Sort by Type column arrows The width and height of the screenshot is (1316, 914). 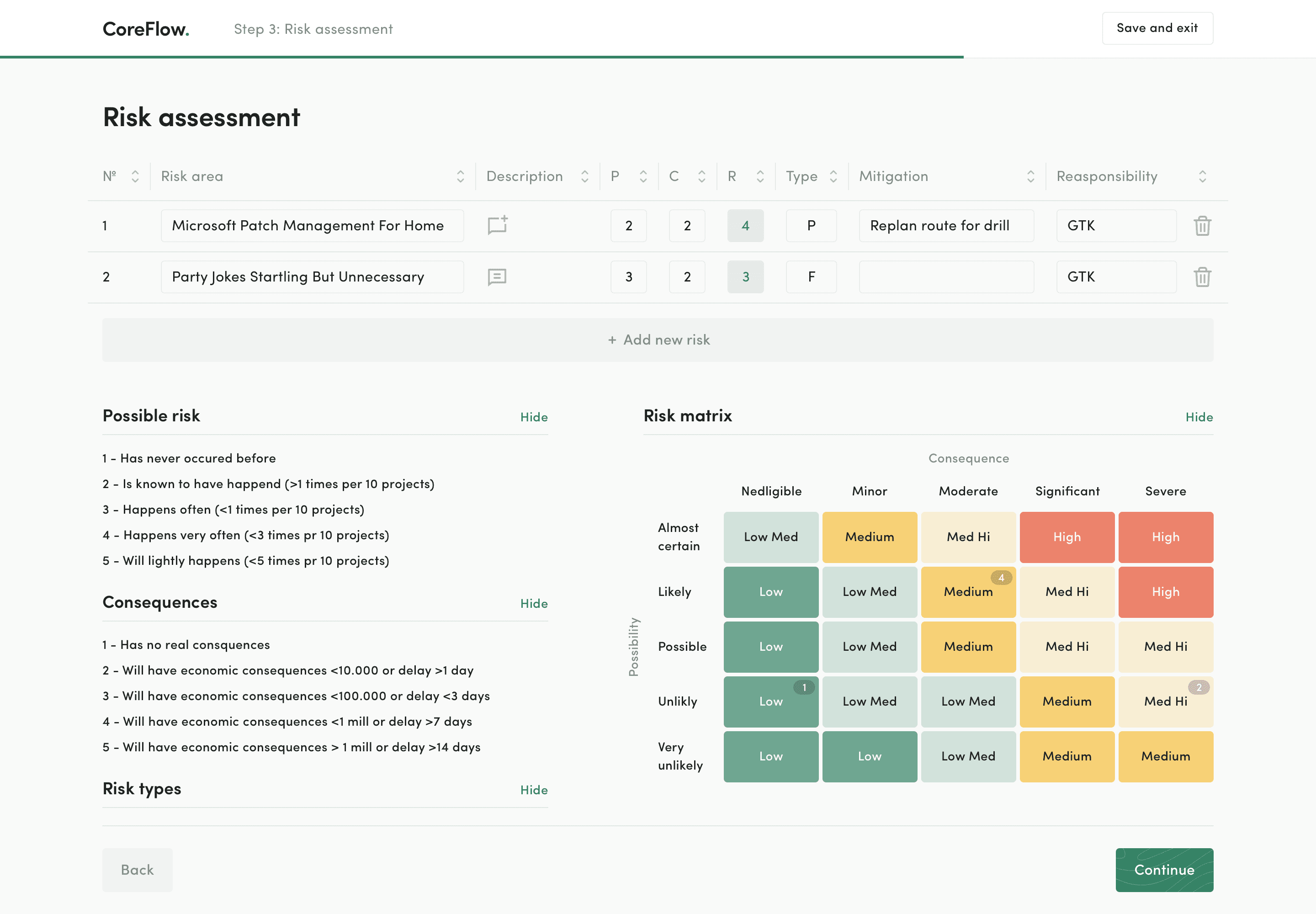[833, 176]
